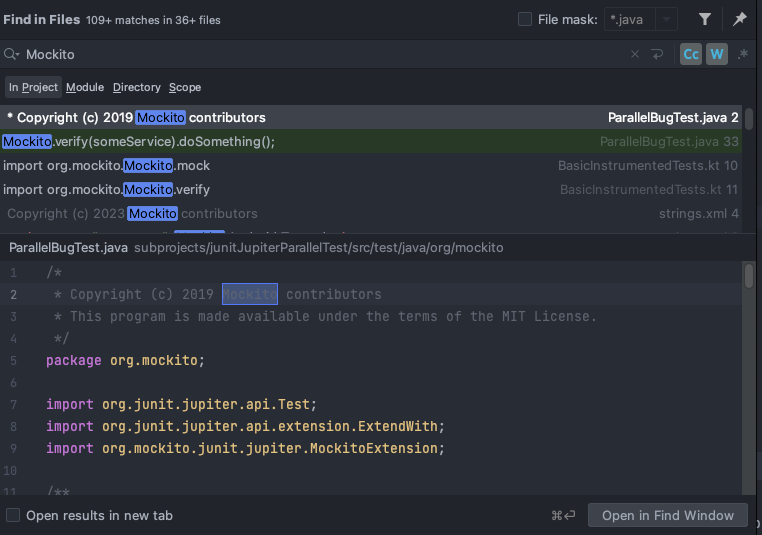This screenshot has height=535, width=762.
Task: Select import org.mockito.Mockito.verify result
Action: click(x=371, y=189)
